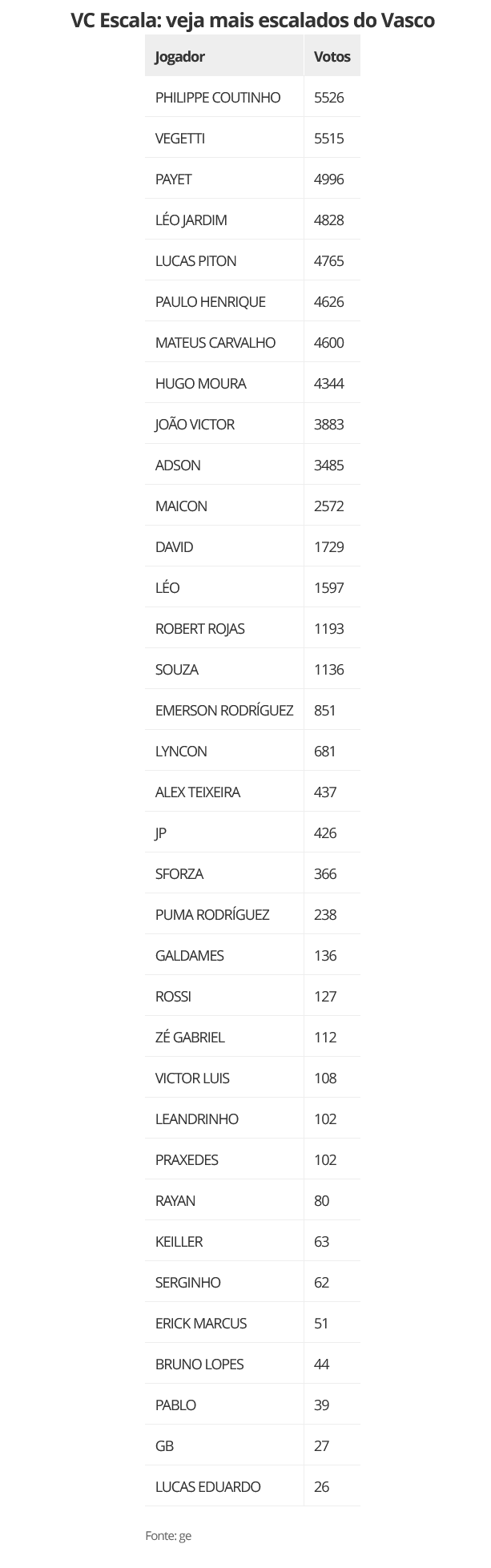Select the PHILIPPE COUTINHO row name
This screenshot has width=491, height=1568.
[218, 98]
